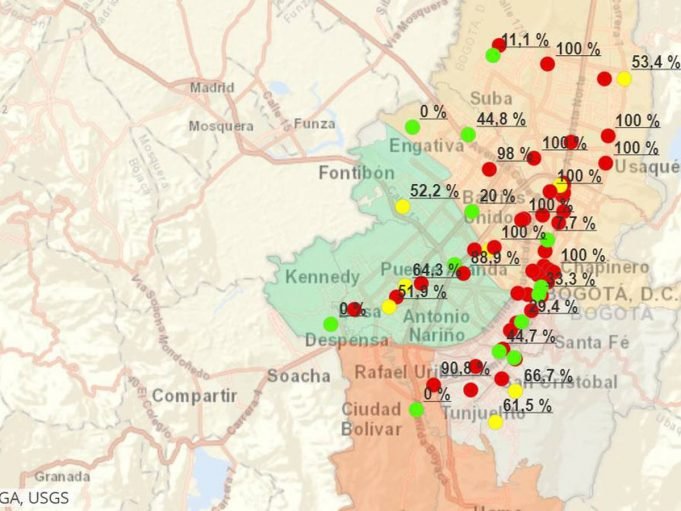Screen dimensions: 681x511
Task: Click the 61,5 % label near Tunjuelito
Action: tap(527, 405)
